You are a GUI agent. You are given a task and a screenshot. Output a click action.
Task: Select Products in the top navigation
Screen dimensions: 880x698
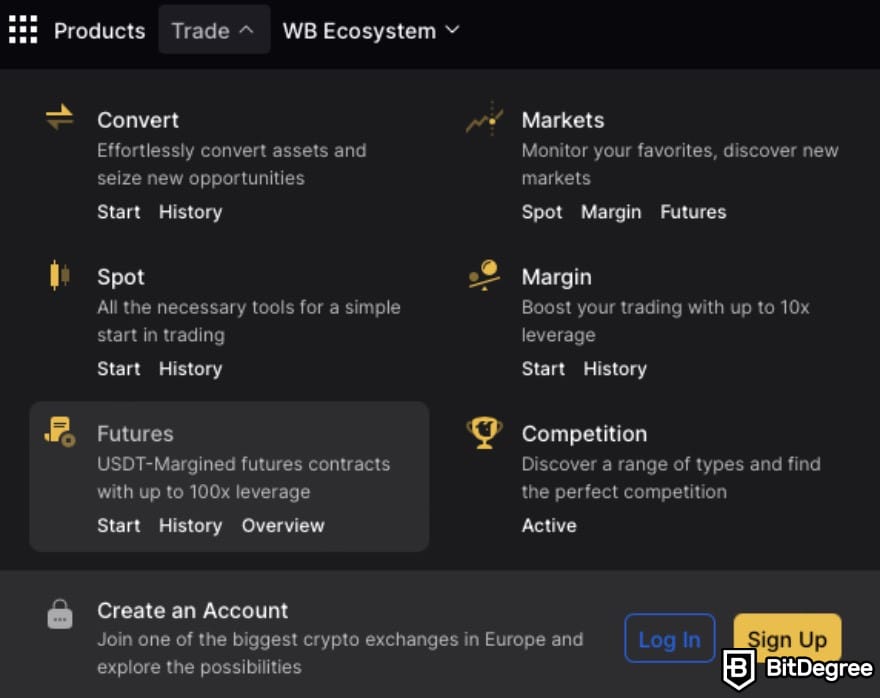(99, 30)
